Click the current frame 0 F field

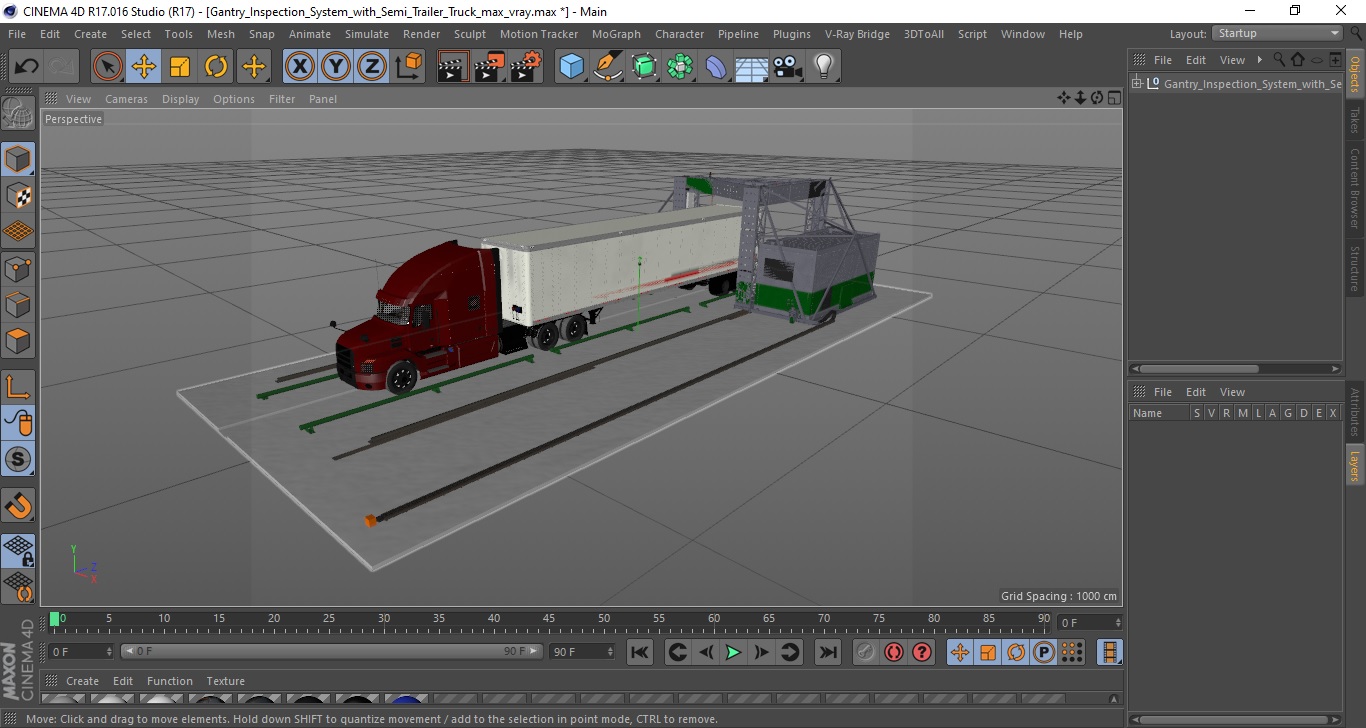click(1090, 622)
